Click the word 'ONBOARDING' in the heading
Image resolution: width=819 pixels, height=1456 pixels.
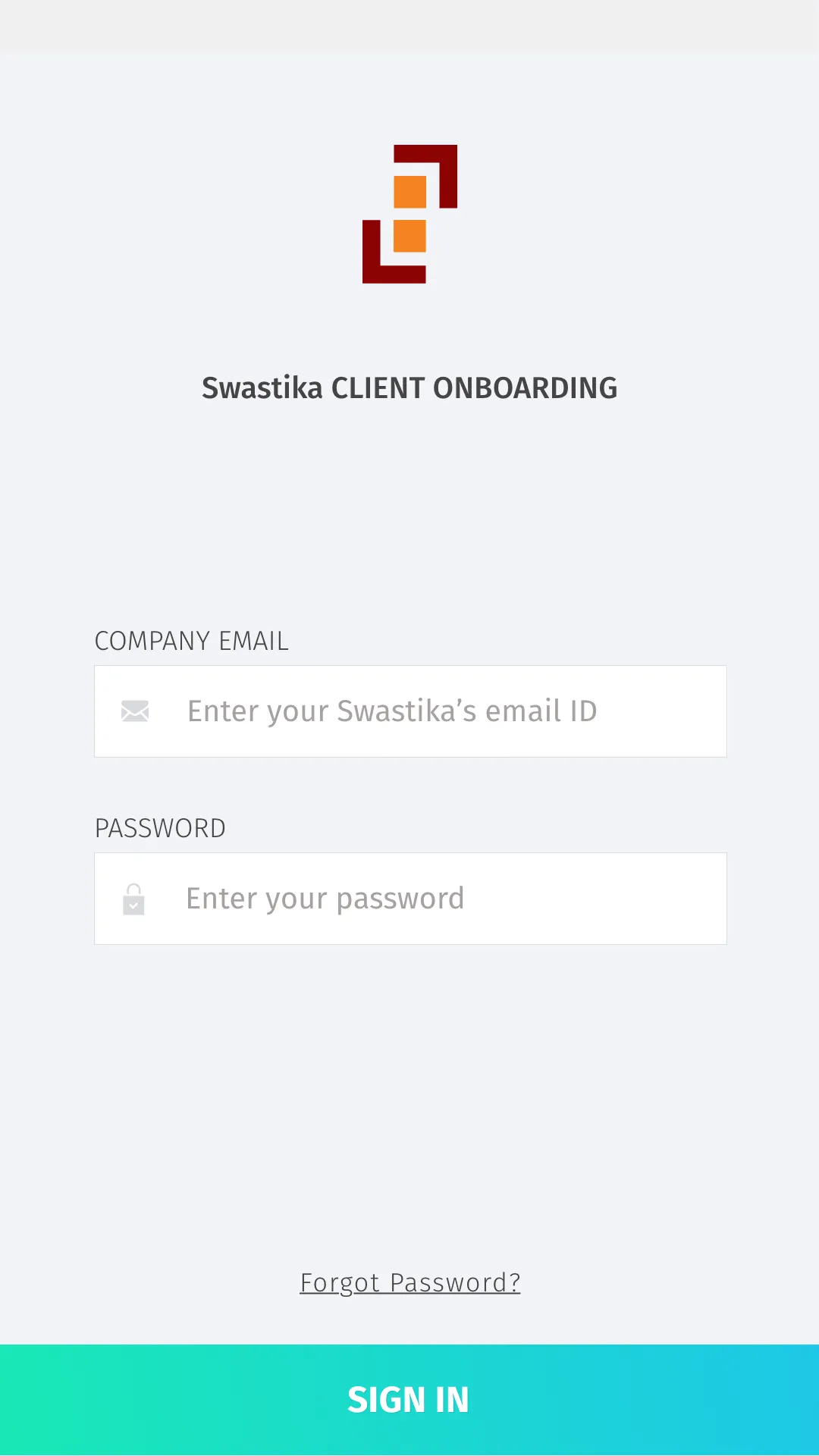(x=525, y=388)
